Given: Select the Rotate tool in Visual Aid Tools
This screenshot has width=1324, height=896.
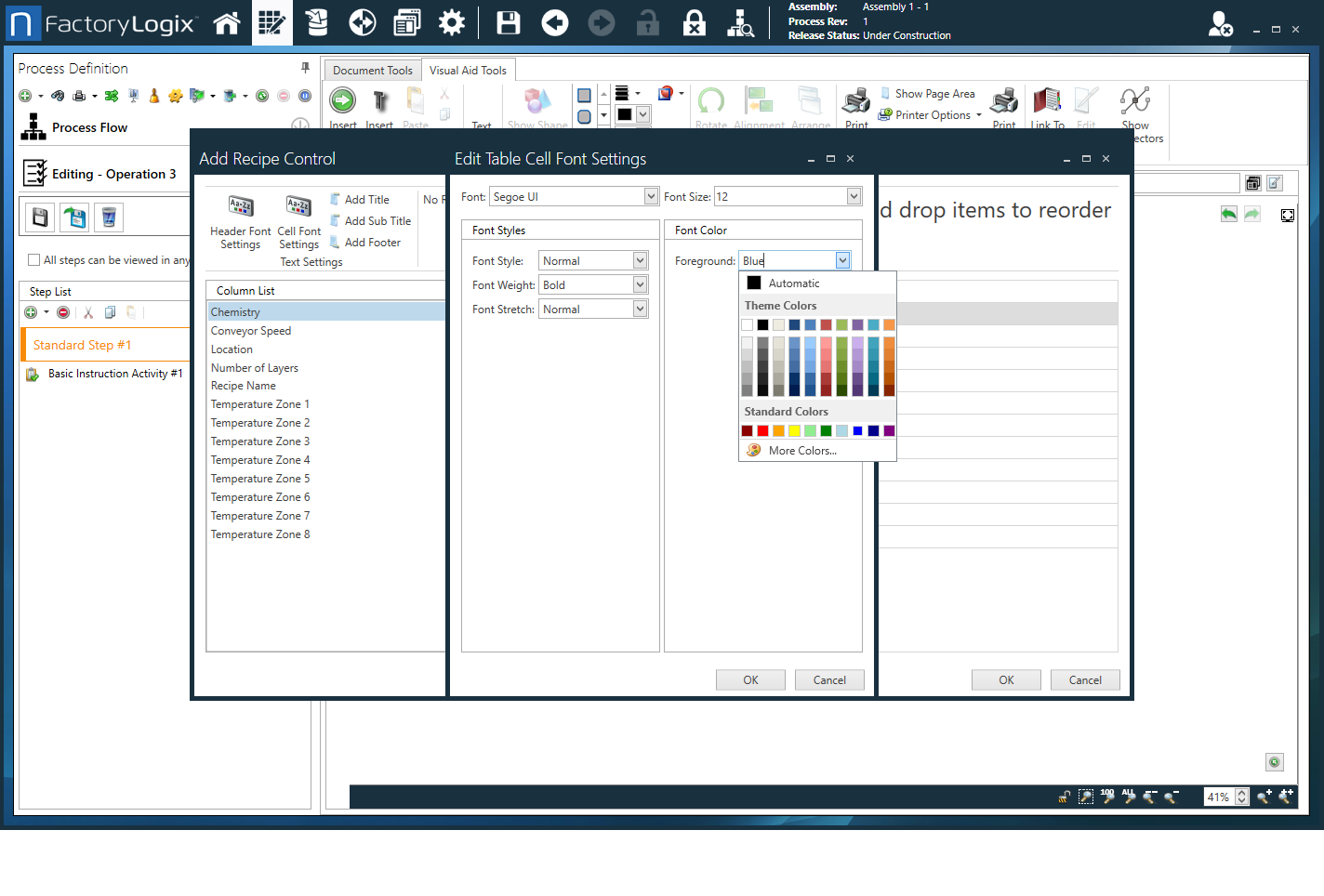Looking at the screenshot, I should point(711,105).
